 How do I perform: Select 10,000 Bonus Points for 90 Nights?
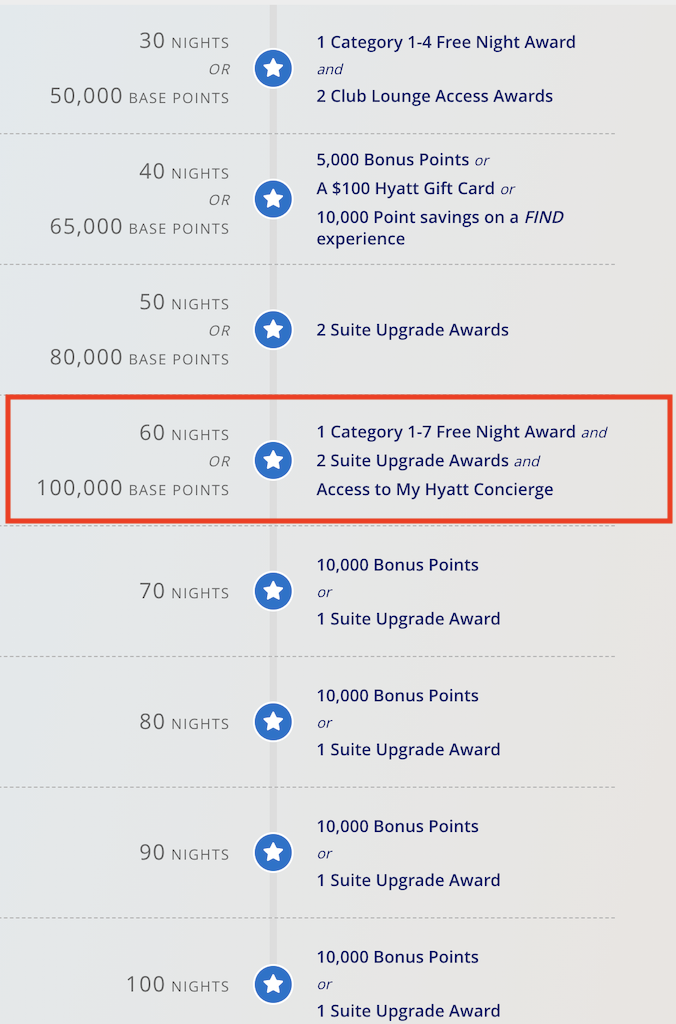point(397,826)
